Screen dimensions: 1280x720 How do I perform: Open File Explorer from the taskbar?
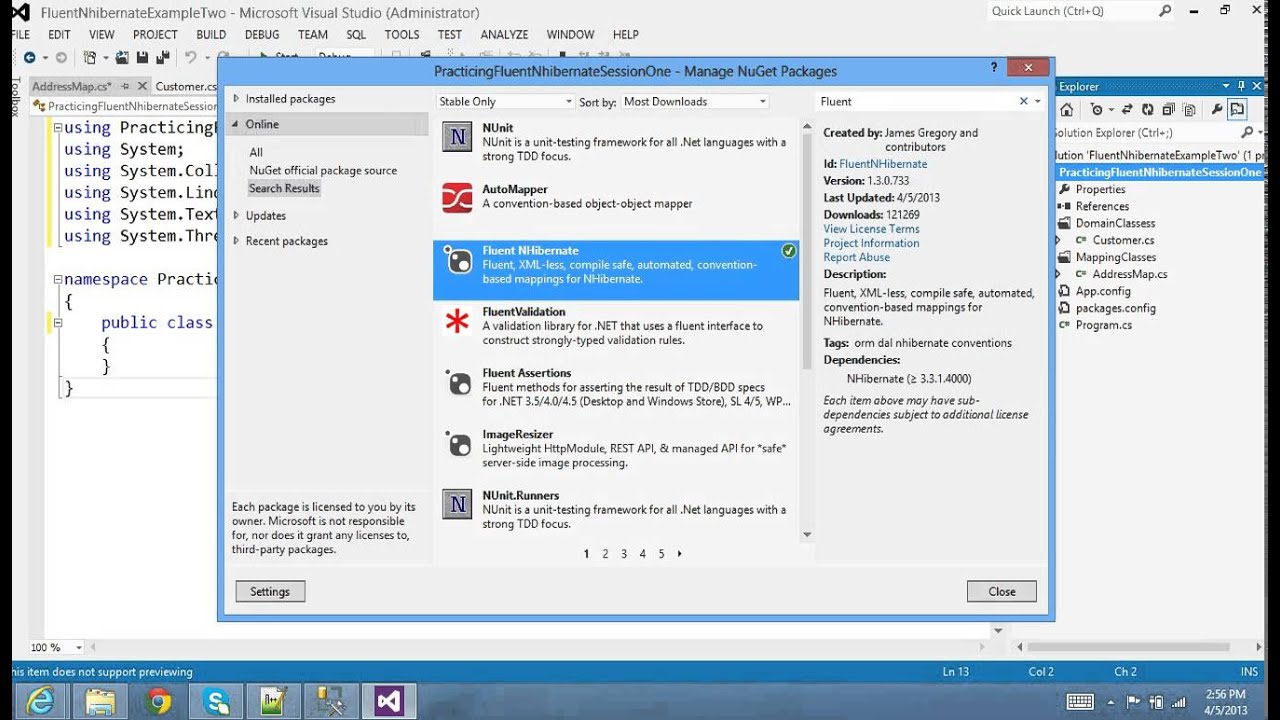[99, 701]
